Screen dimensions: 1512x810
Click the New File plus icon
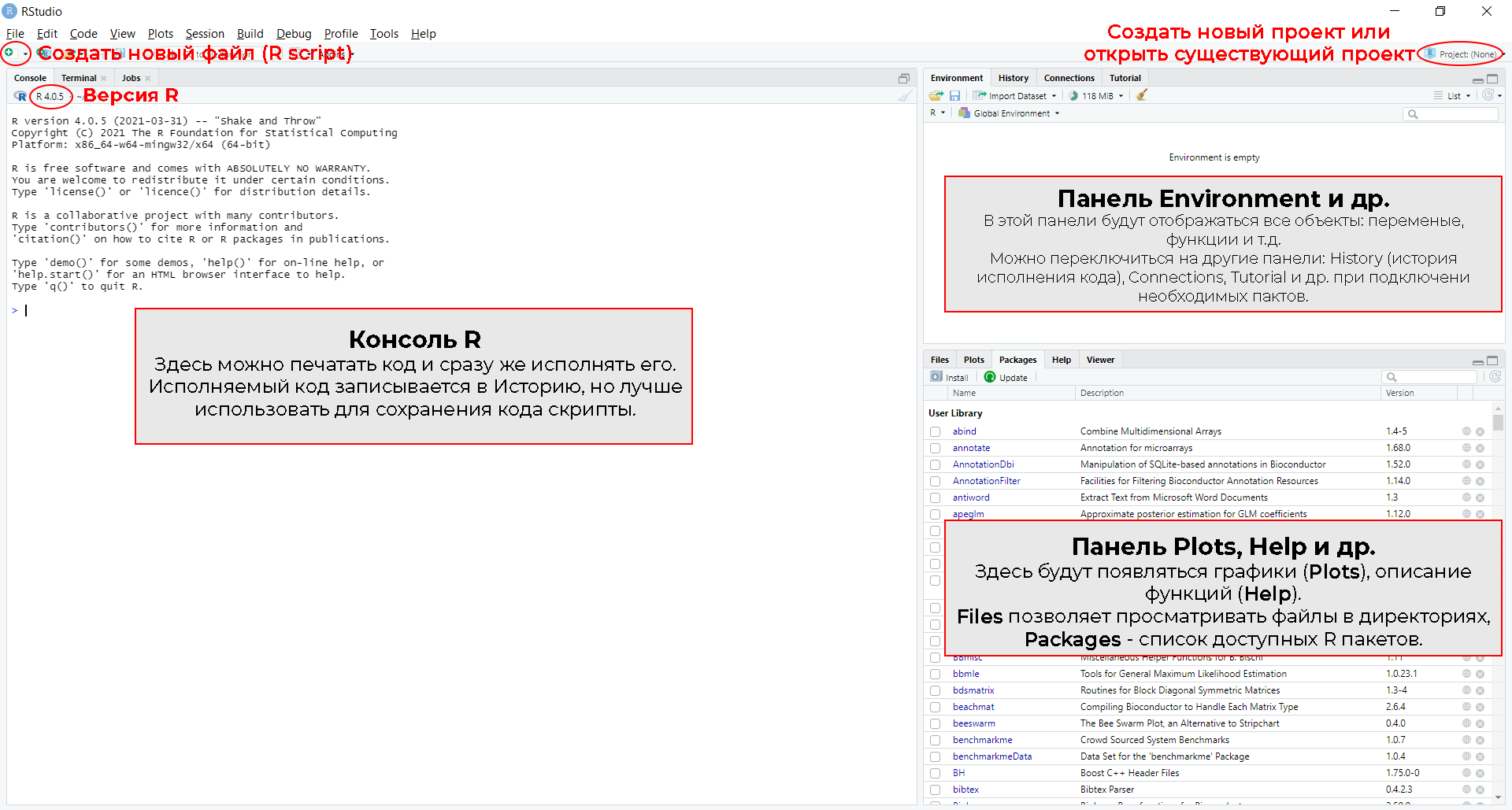click(x=9, y=53)
